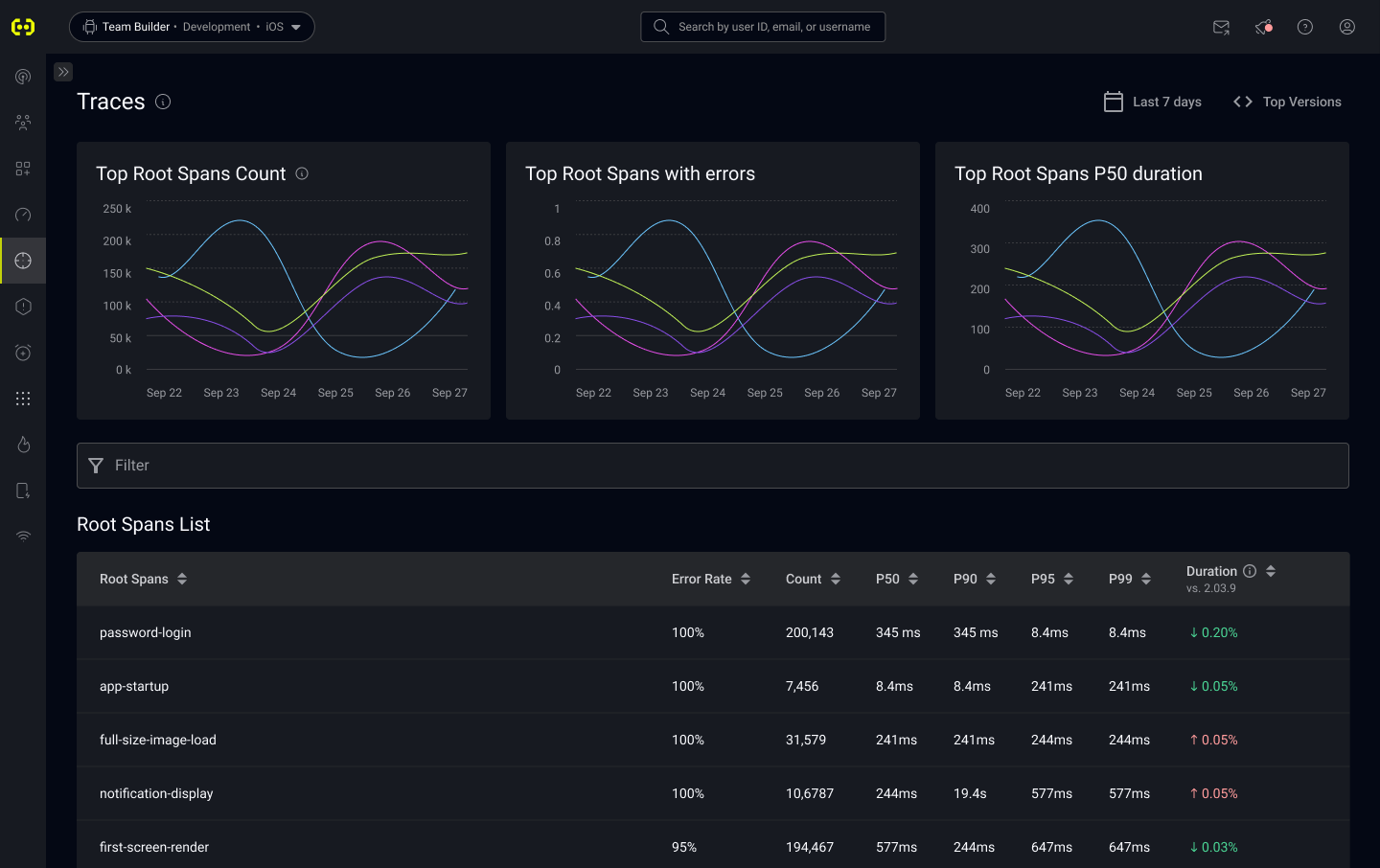Image resolution: width=1380 pixels, height=868 pixels.
Task: Click the funnel filter icon
Action: tap(96, 466)
